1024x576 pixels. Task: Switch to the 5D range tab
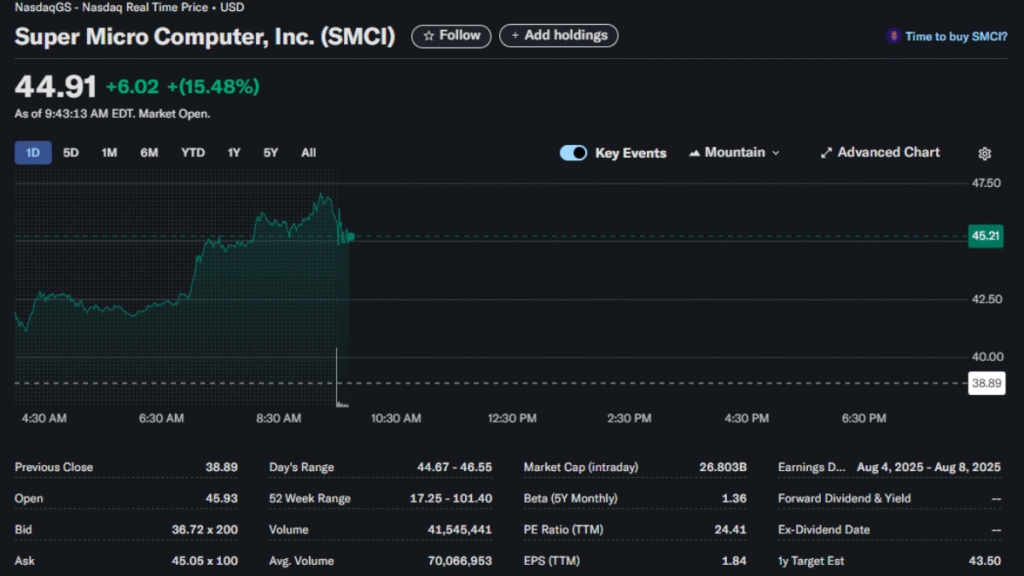click(71, 153)
